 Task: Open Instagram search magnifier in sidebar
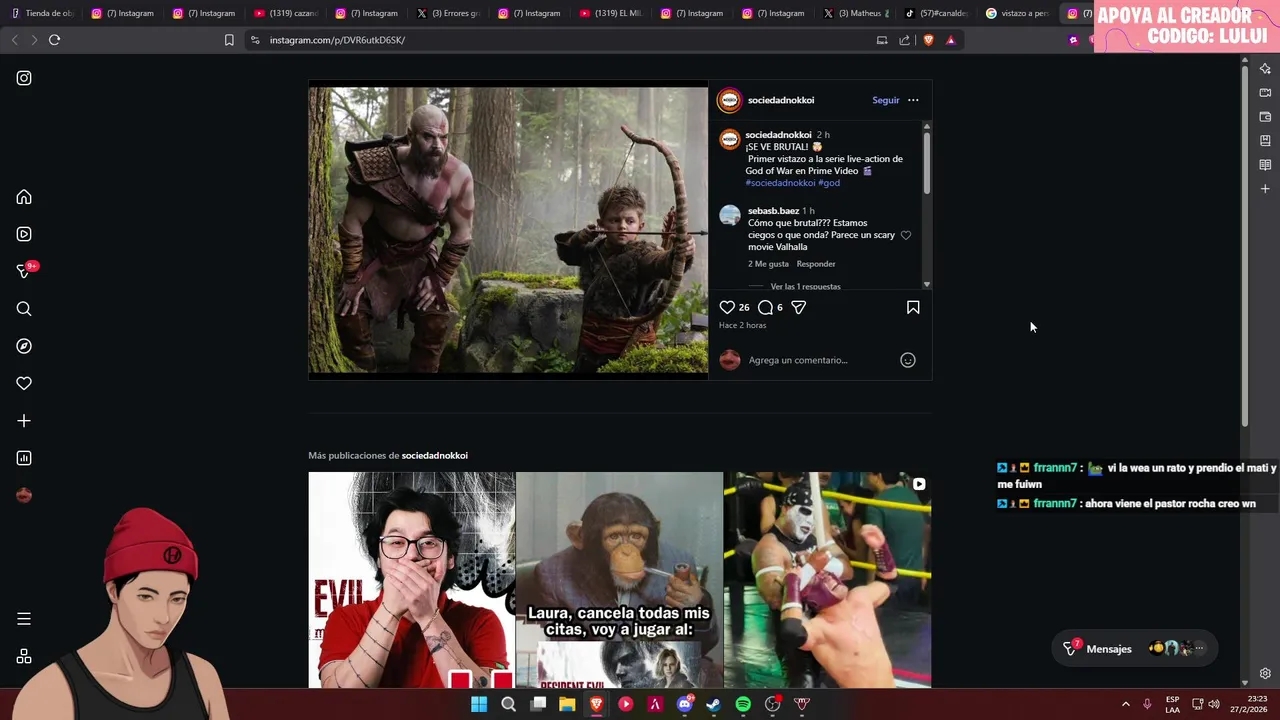(24, 309)
